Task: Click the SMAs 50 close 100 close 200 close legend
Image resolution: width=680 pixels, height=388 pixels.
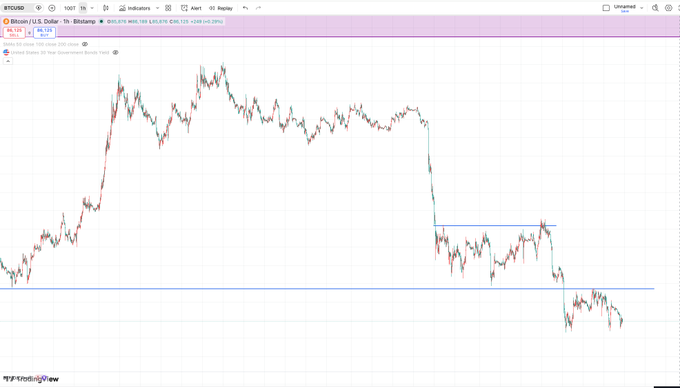Action: coord(41,44)
